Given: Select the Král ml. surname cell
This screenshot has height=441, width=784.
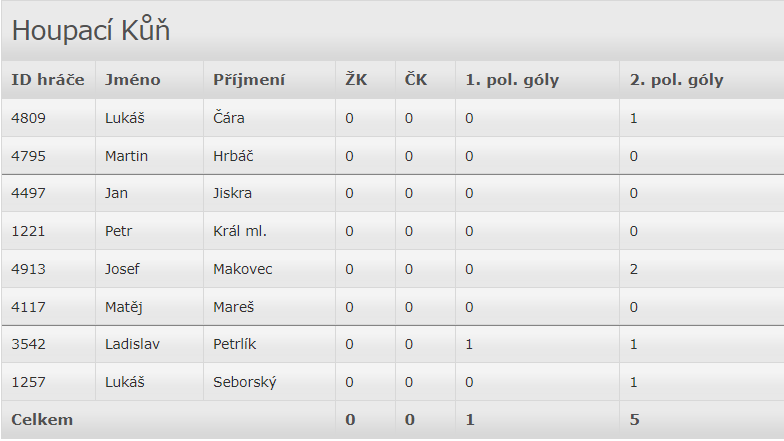Looking at the screenshot, I should click(x=240, y=231).
